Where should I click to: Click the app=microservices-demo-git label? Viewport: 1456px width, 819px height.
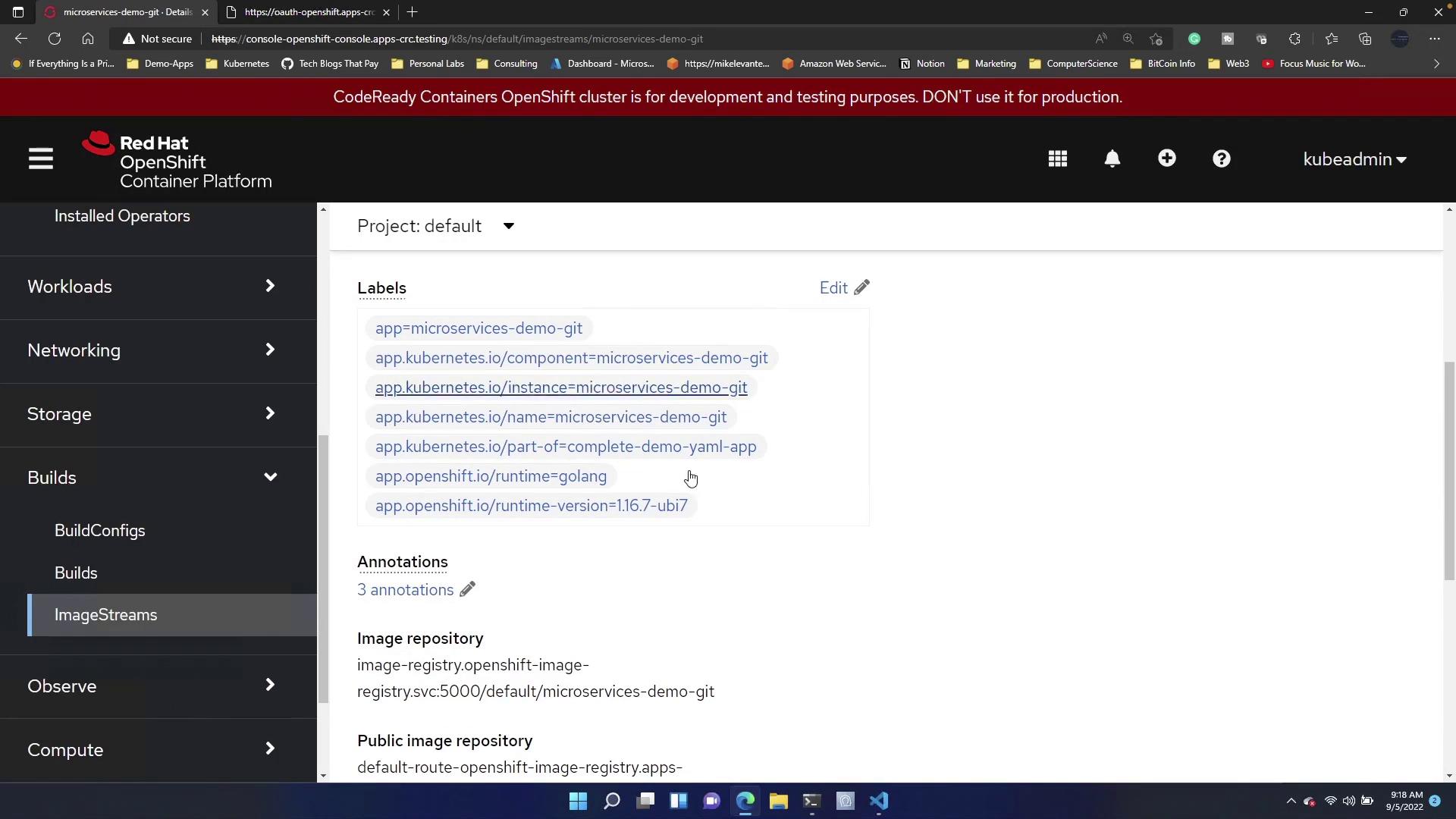(479, 328)
